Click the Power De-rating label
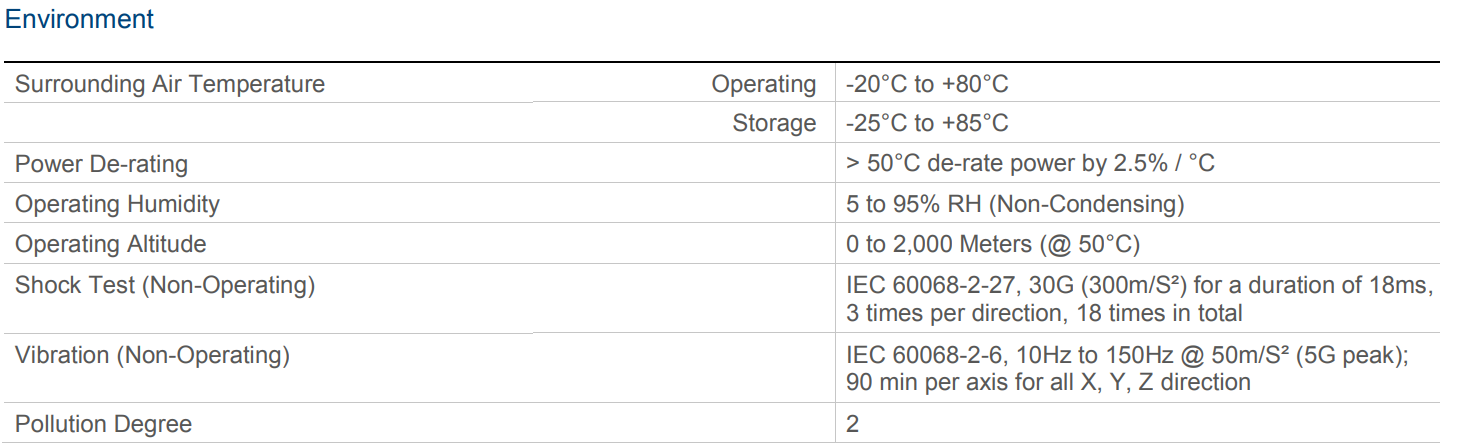This screenshot has height=447, width=1459. click(101, 164)
